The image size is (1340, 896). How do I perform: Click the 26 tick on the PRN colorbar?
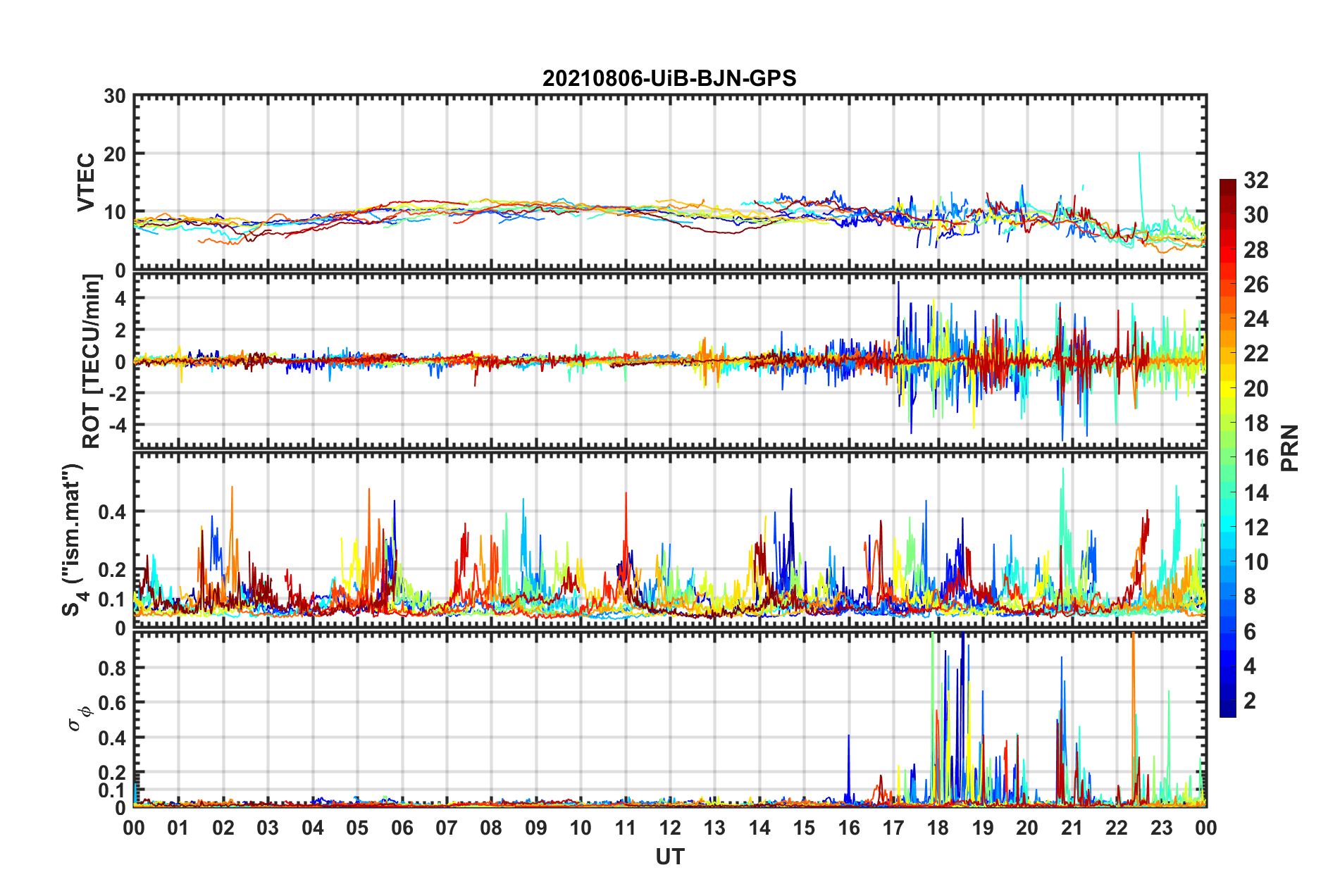pyautogui.click(x=1256, y=285)
